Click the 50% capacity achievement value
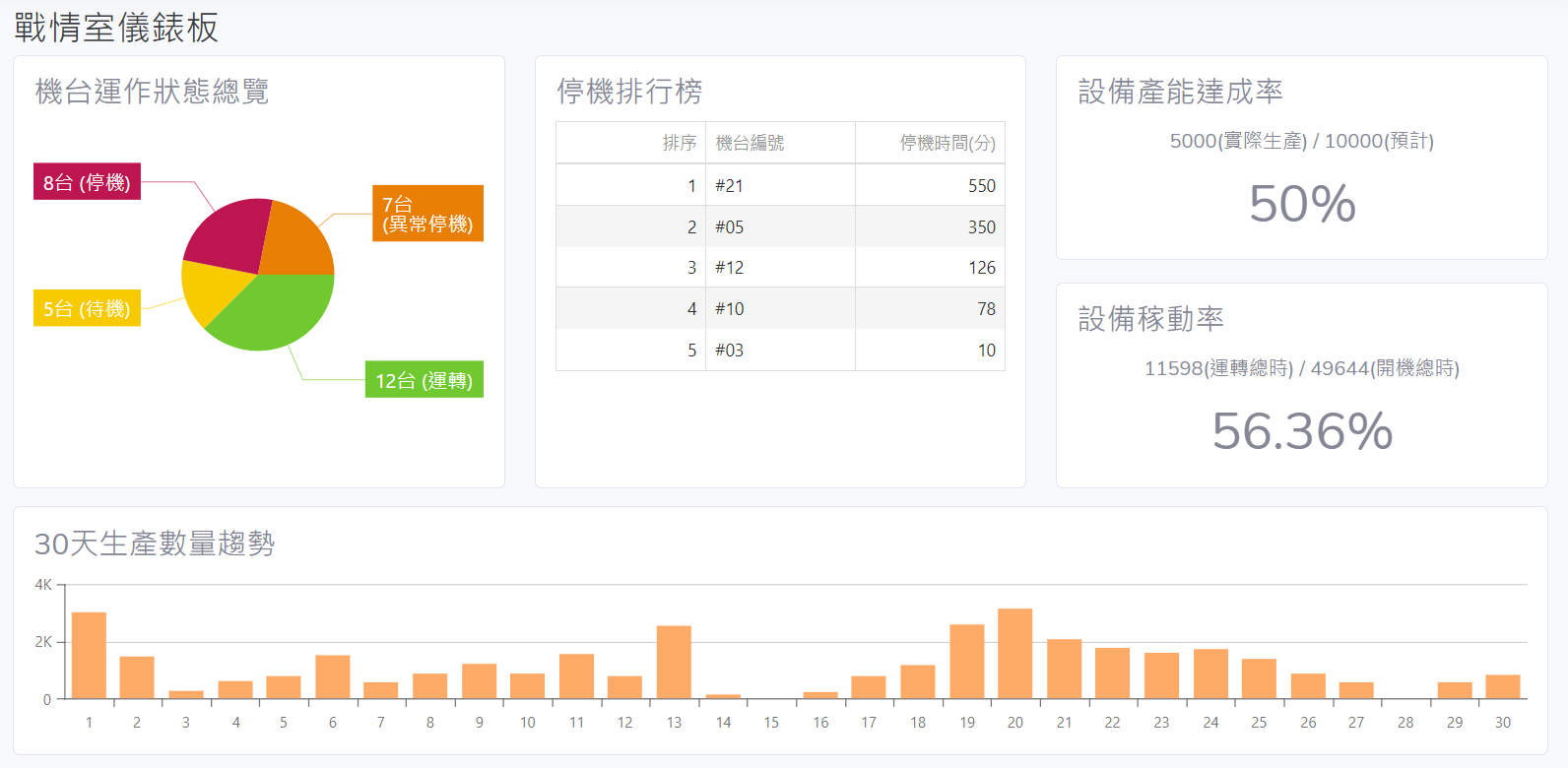The image size is (1568, 768). click(1302, 204)
